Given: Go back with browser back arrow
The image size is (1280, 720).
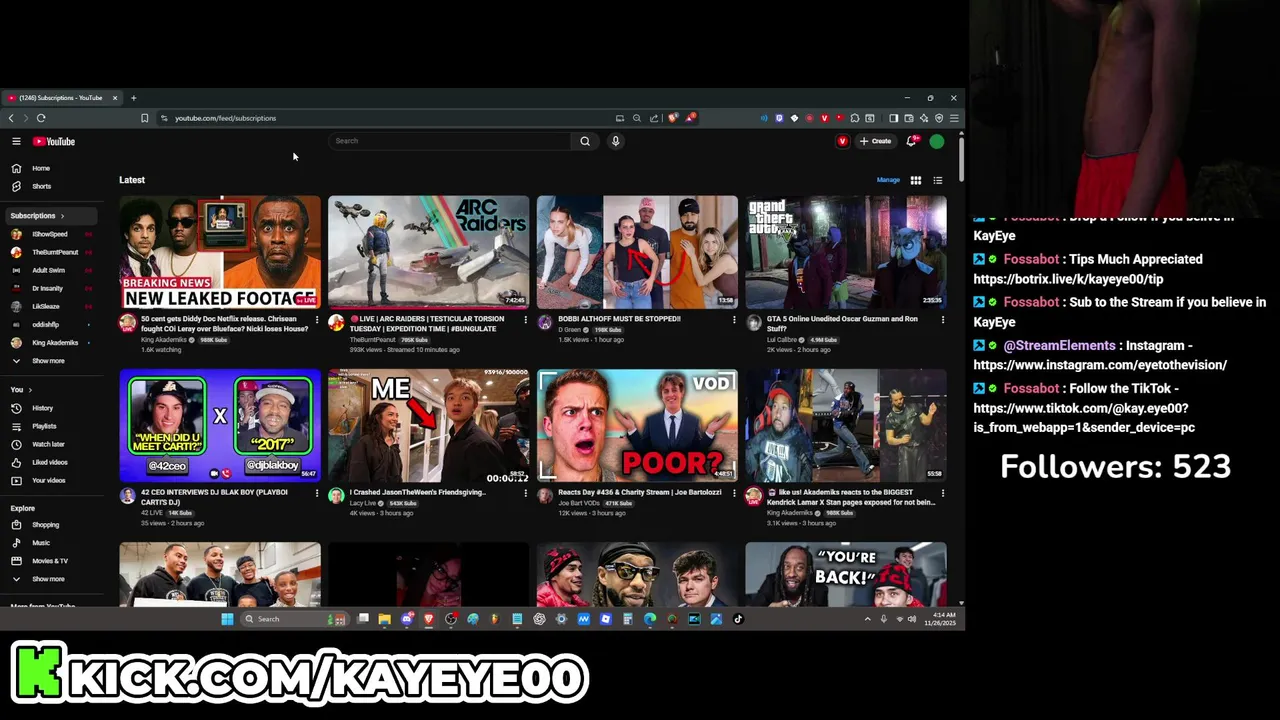Looking at the screenshot, I should (11, 118).
